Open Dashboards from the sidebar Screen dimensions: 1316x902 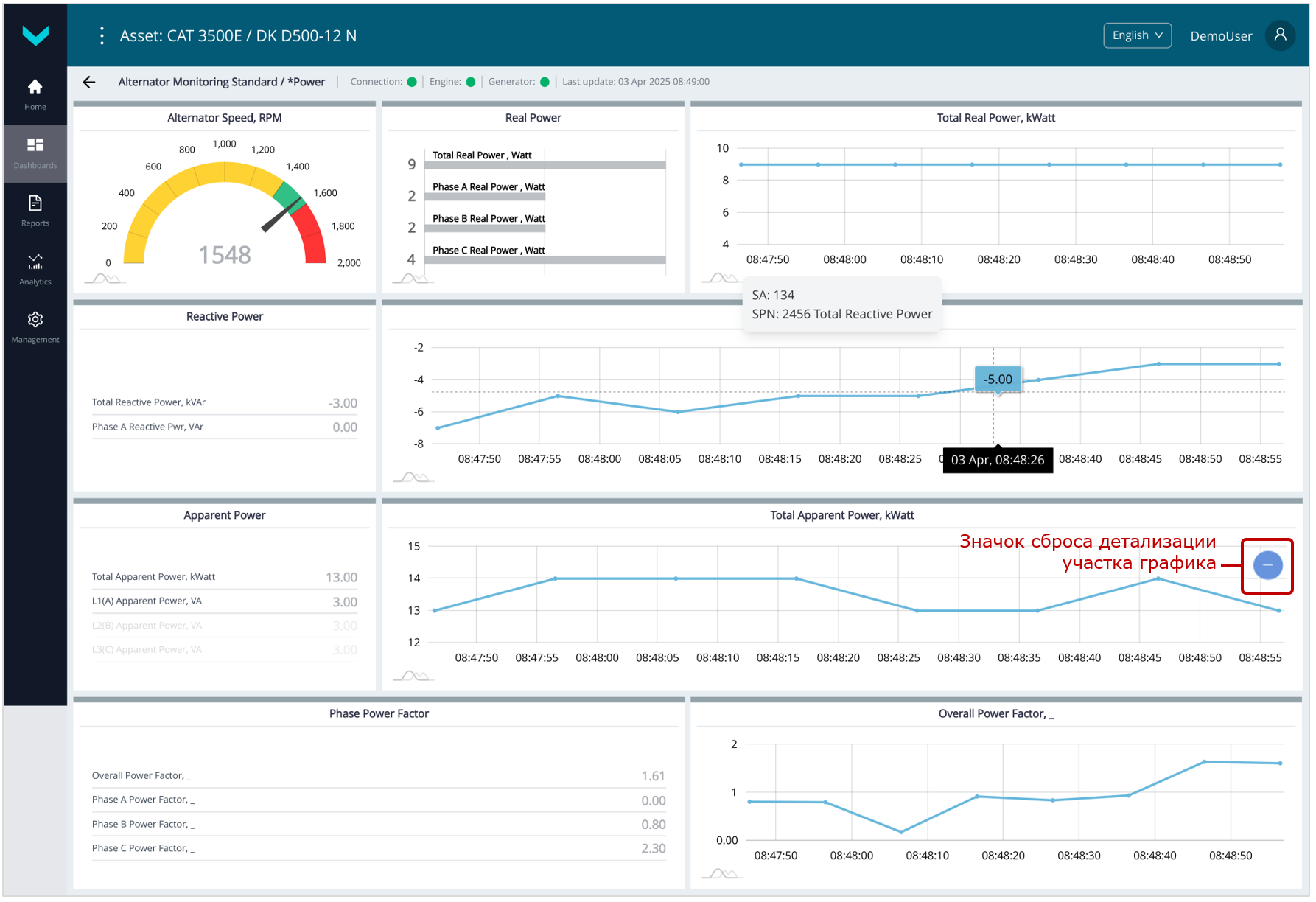tap(35, 153)
